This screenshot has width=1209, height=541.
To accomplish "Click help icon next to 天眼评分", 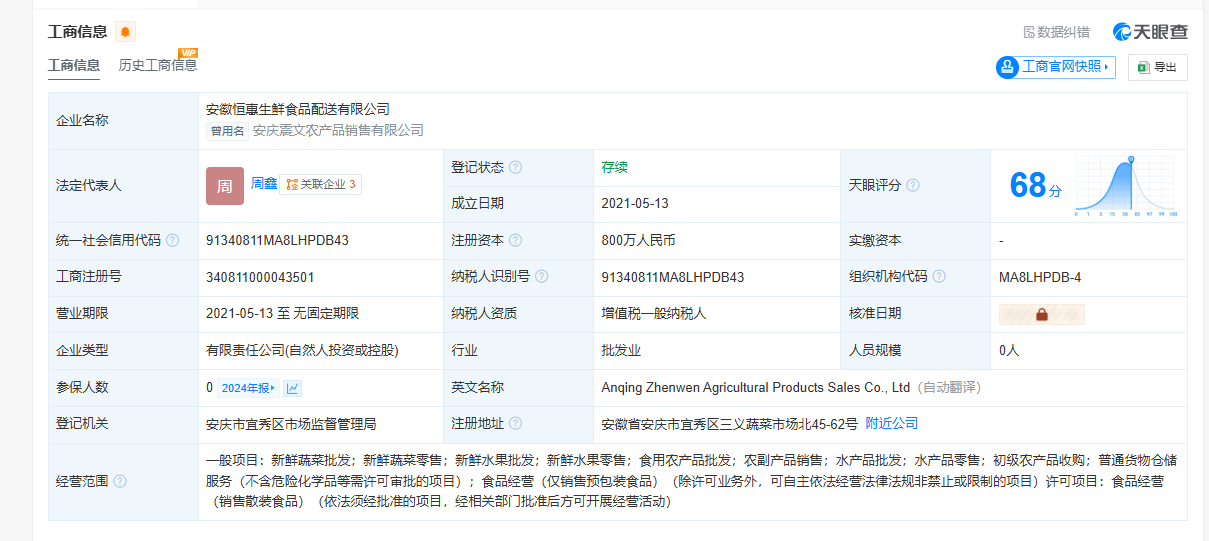I will point(913,185).
